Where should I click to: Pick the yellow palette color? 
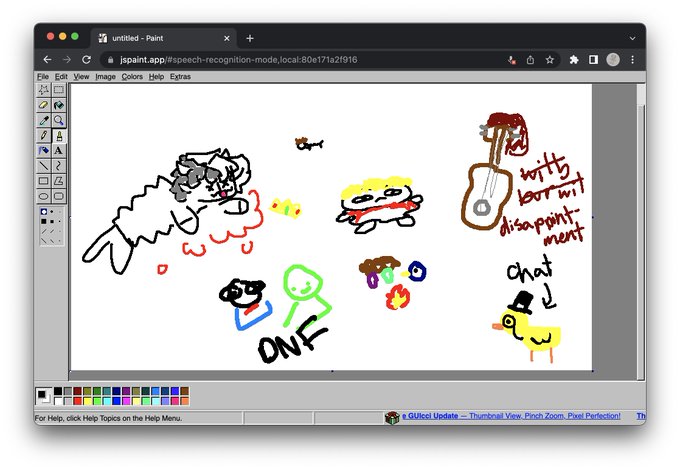[87, 401]
